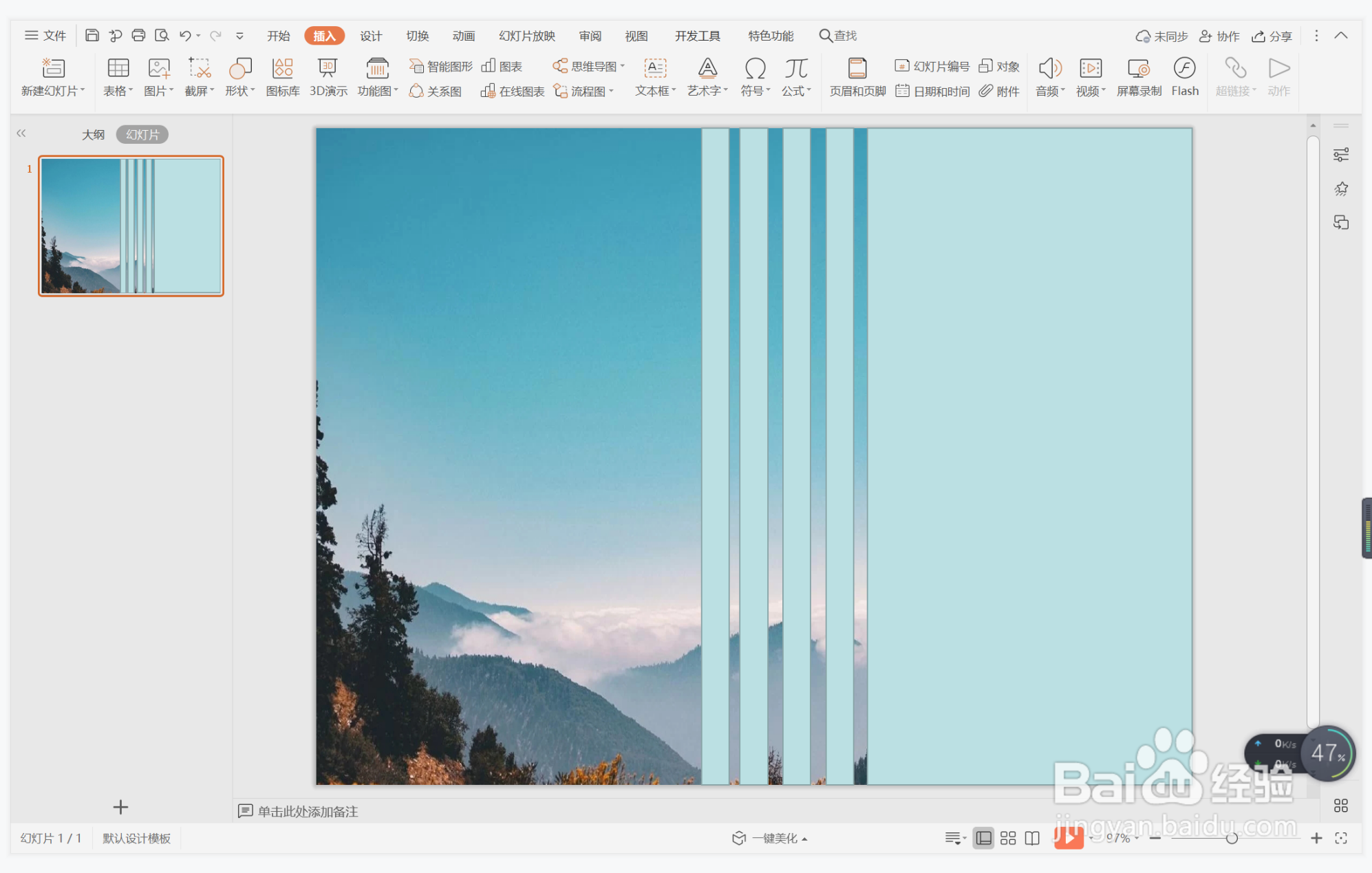Screen dimensions: 1372x873
Task: Open the icon library (图标库)
Action: (282, 76)
